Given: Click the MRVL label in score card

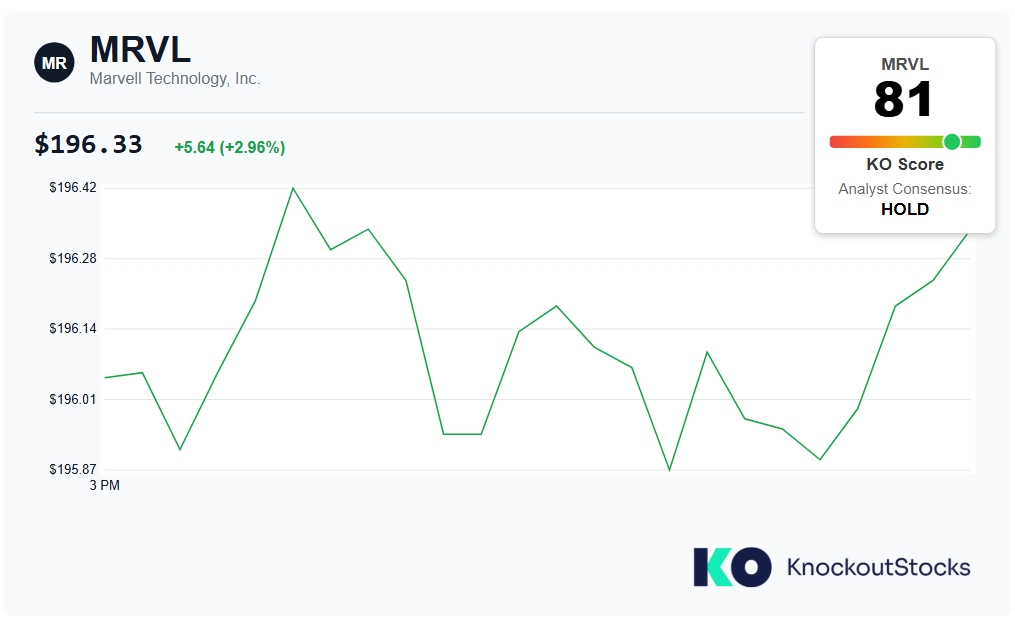Looking at the screenshot, I should pos(905,64).
